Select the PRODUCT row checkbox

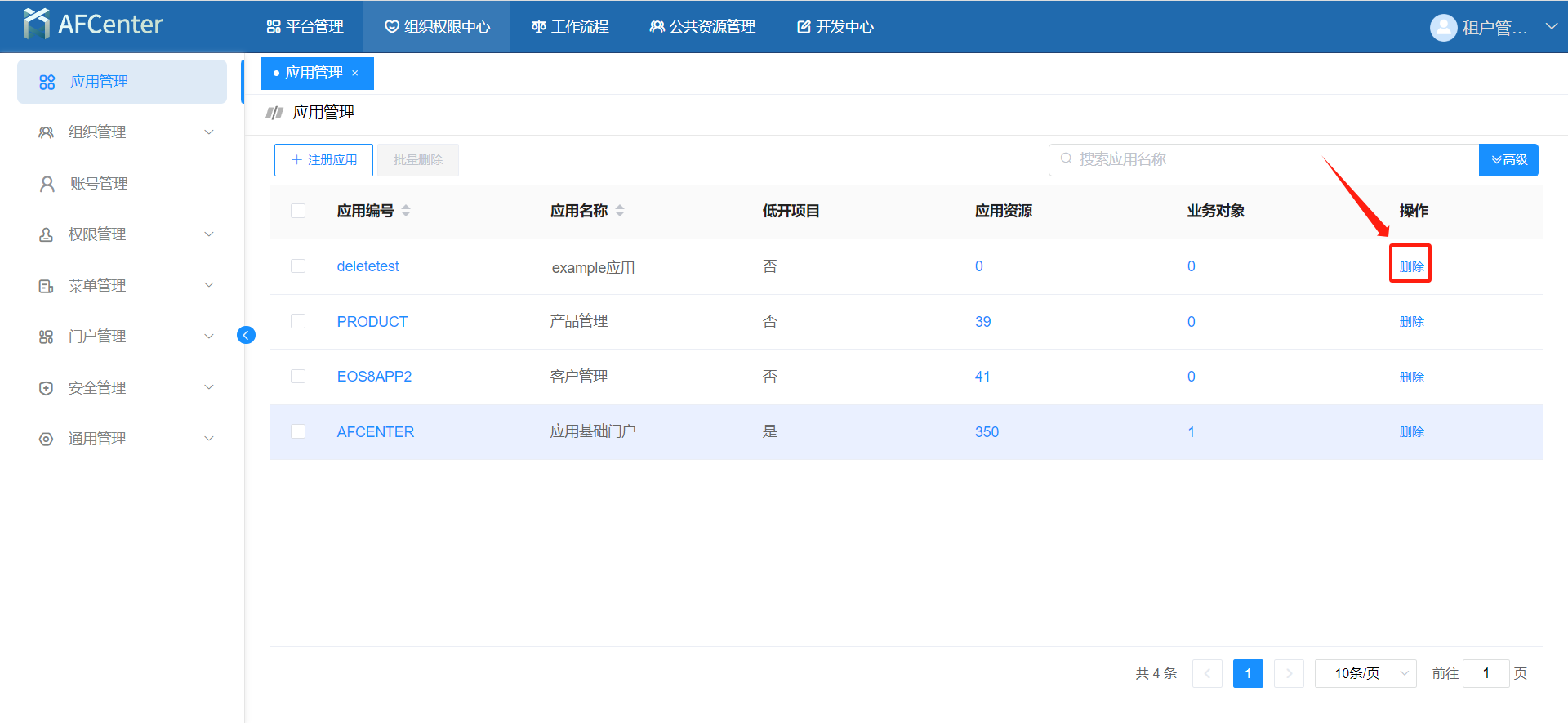[298, 321]
